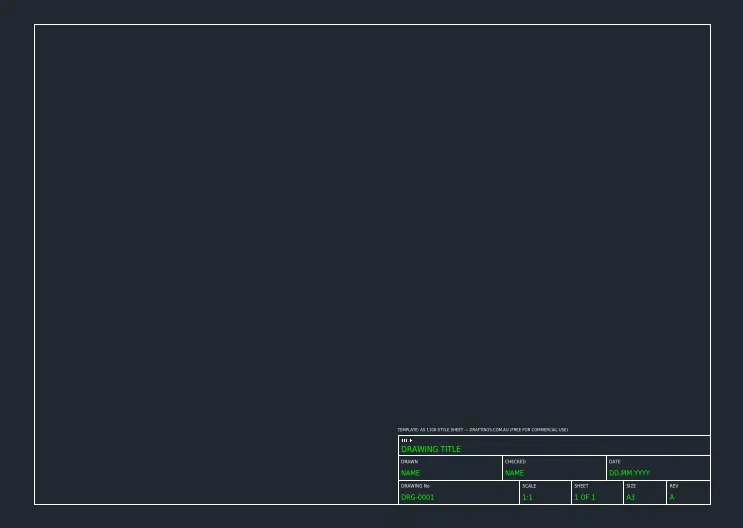The image size is (743, 528).
Task: Click the DATE field label
Action: pos(615,462)
